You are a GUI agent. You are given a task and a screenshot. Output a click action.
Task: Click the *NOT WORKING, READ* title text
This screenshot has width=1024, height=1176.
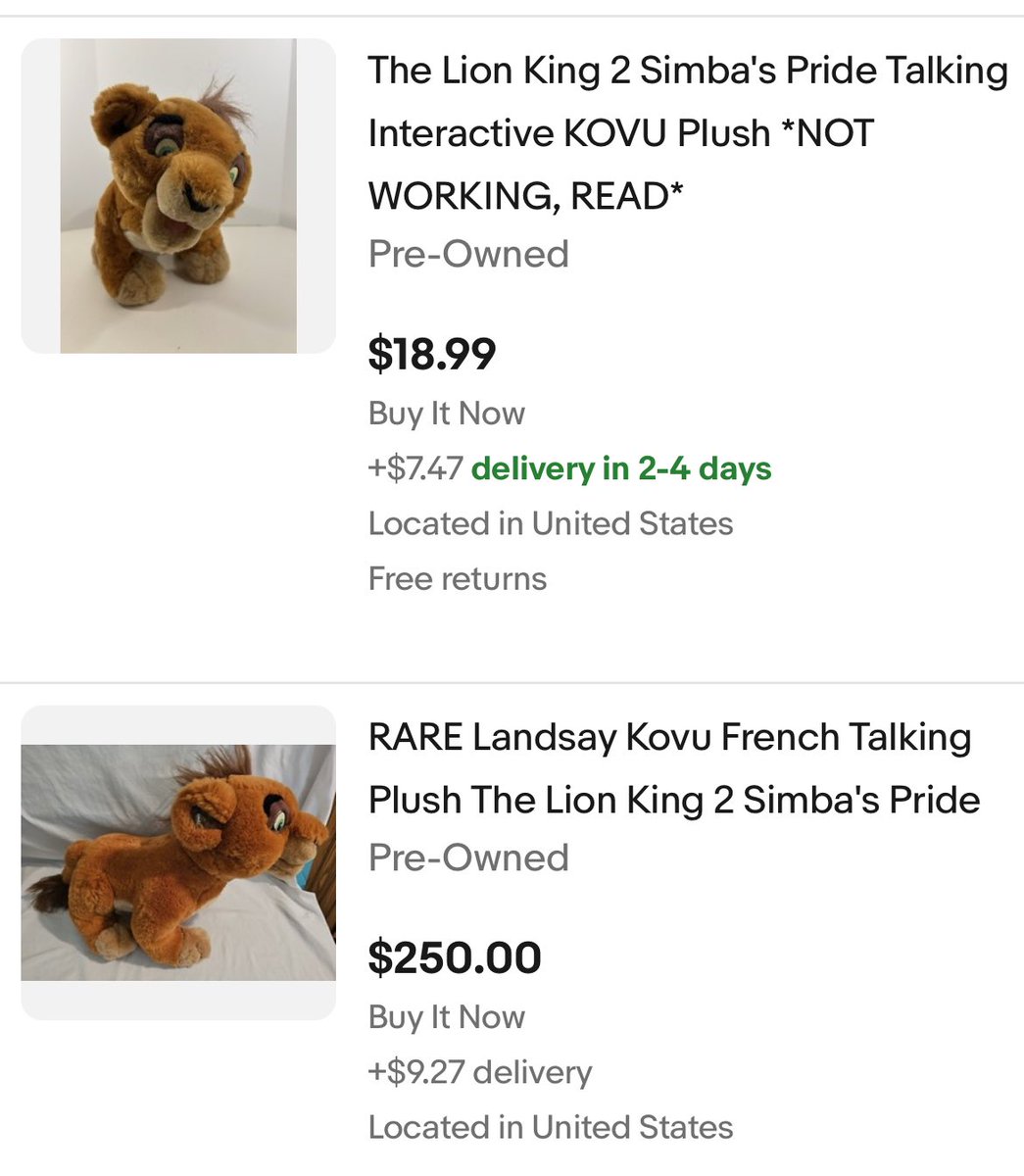coord(525,197)
